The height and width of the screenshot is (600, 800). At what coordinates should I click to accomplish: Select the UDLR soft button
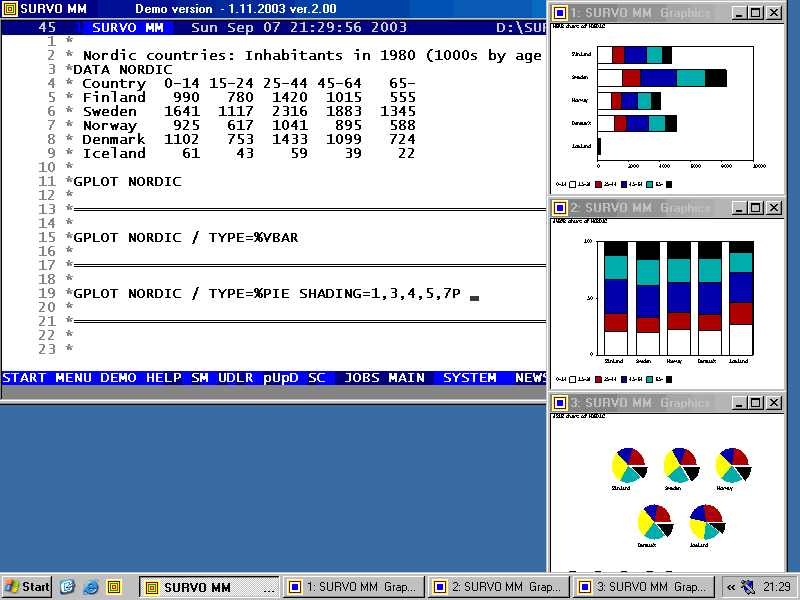(235, 378)
